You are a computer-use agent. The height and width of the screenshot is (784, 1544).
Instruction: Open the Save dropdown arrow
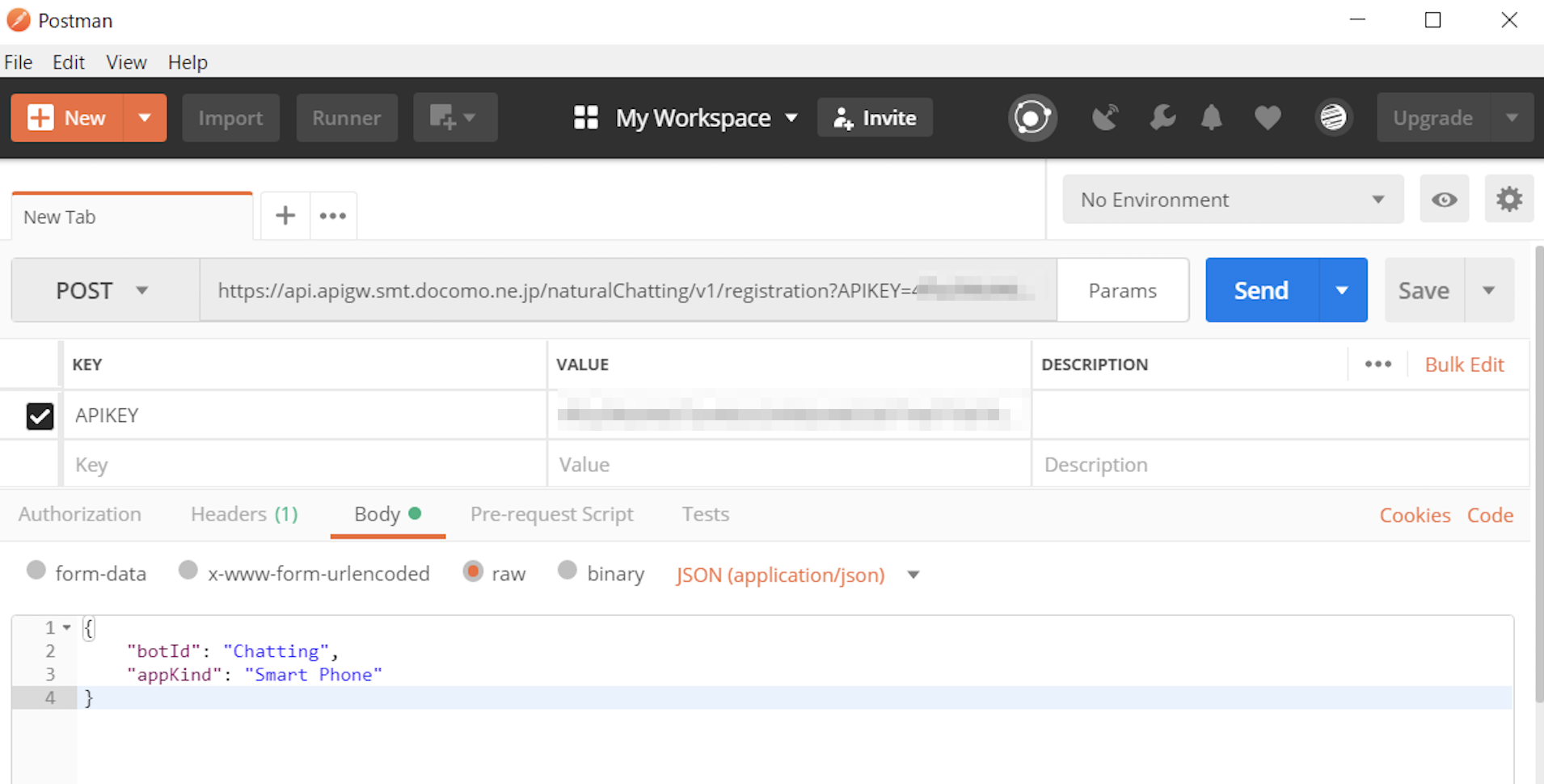click(1488, 290)
